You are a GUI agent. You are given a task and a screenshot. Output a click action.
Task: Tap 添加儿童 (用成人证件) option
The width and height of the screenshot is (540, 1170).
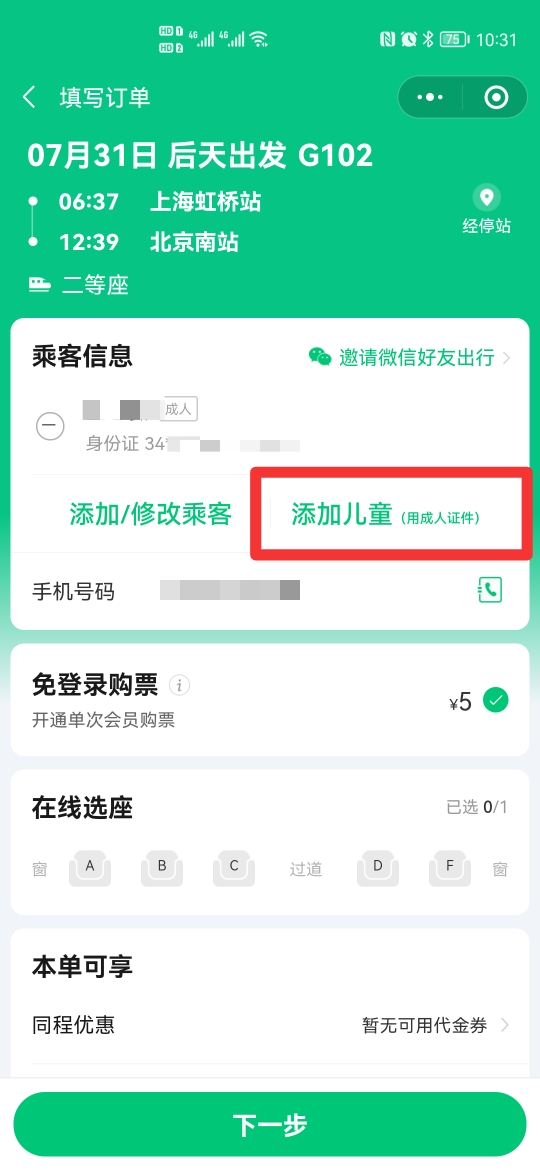click(x=386, y=516)
